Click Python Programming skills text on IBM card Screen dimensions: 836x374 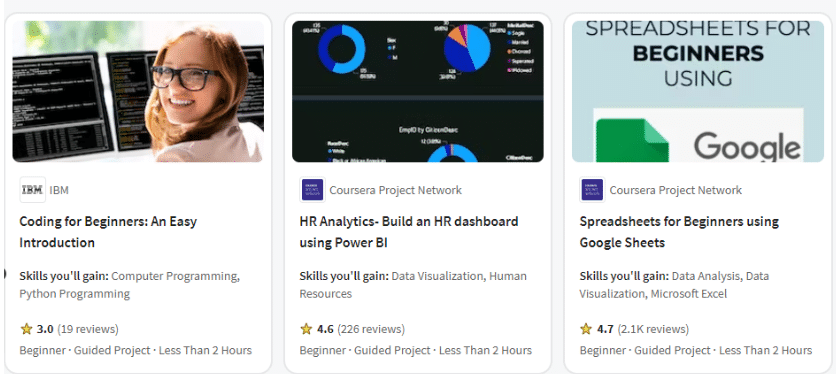pos(75,294)
